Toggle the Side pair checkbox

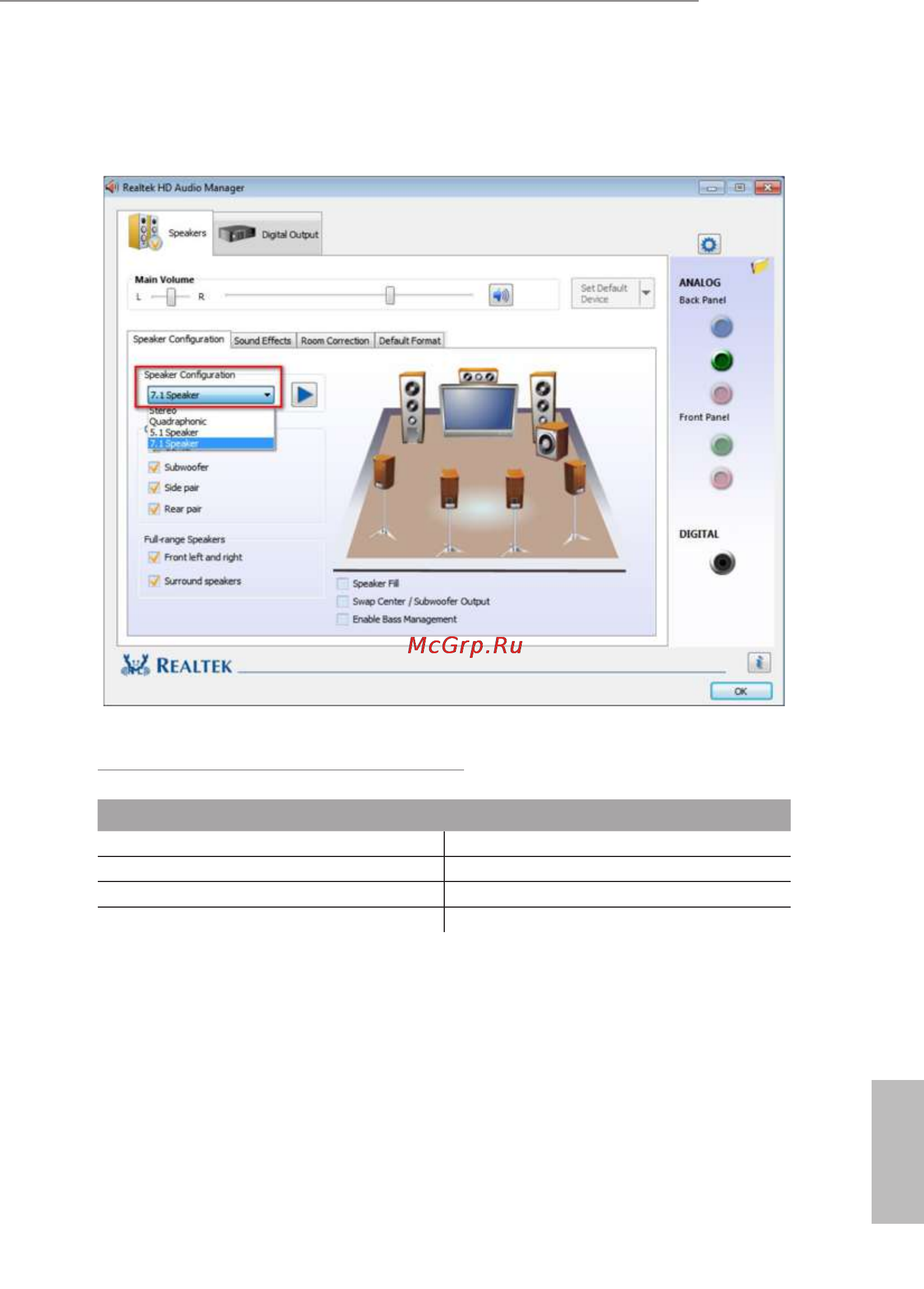pos(154,487)
